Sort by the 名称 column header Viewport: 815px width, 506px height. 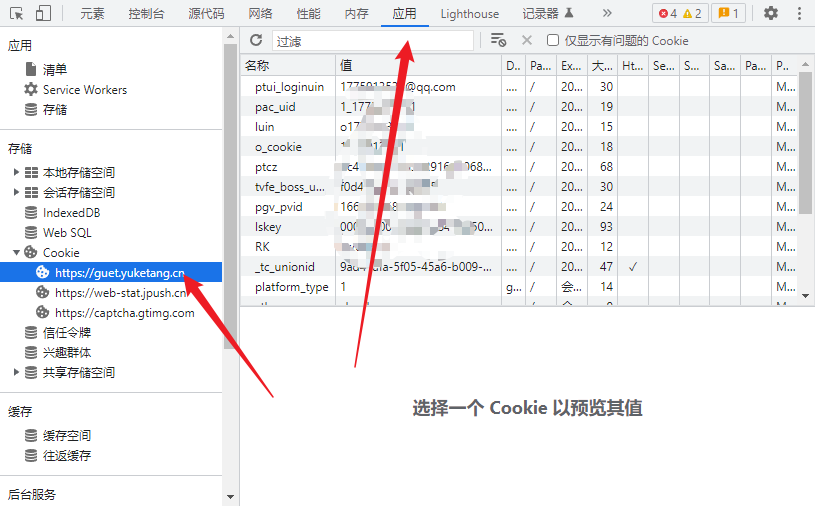pyautogui.click(x=288, y=65)
